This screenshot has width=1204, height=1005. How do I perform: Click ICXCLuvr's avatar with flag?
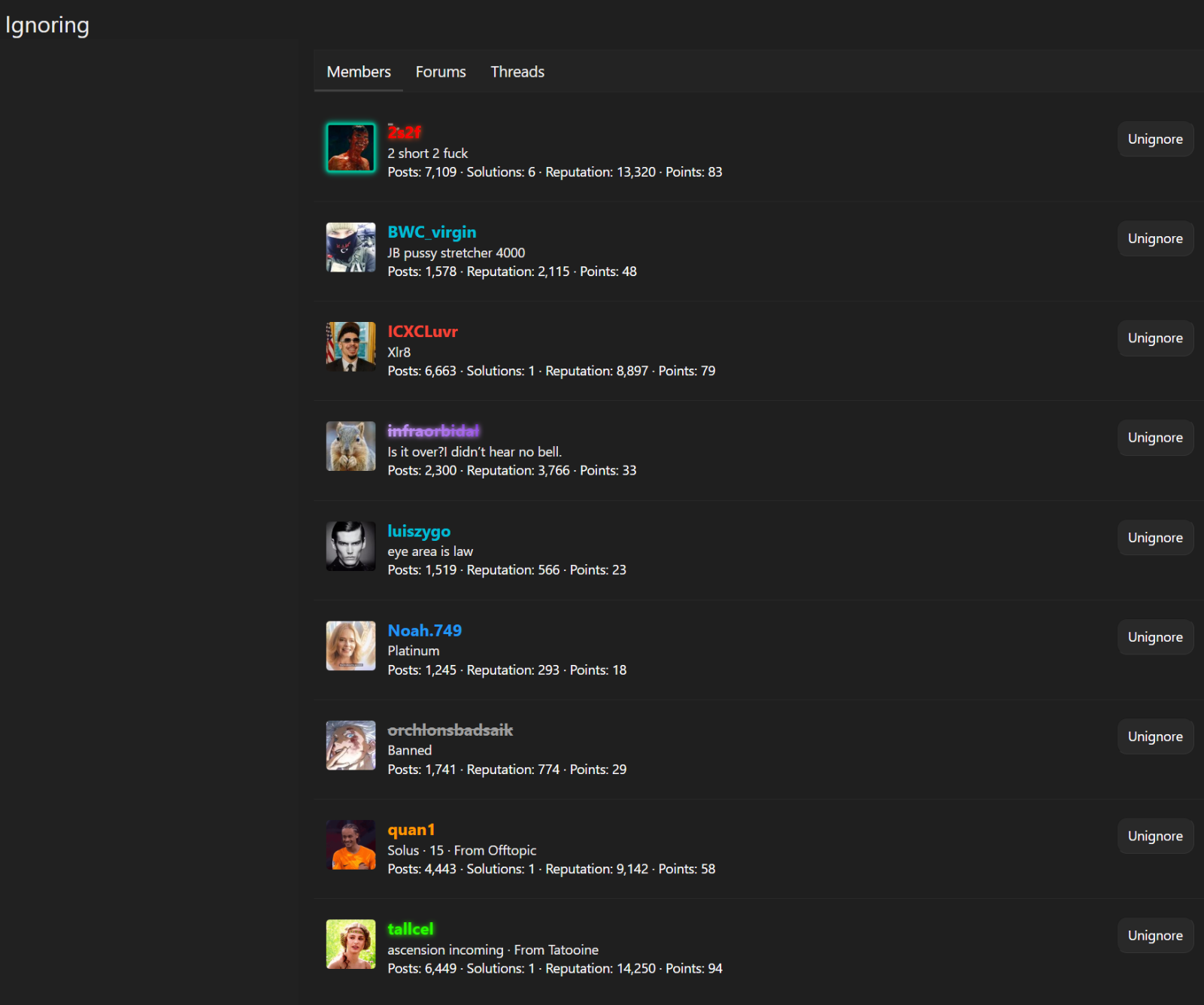(350, 347)
